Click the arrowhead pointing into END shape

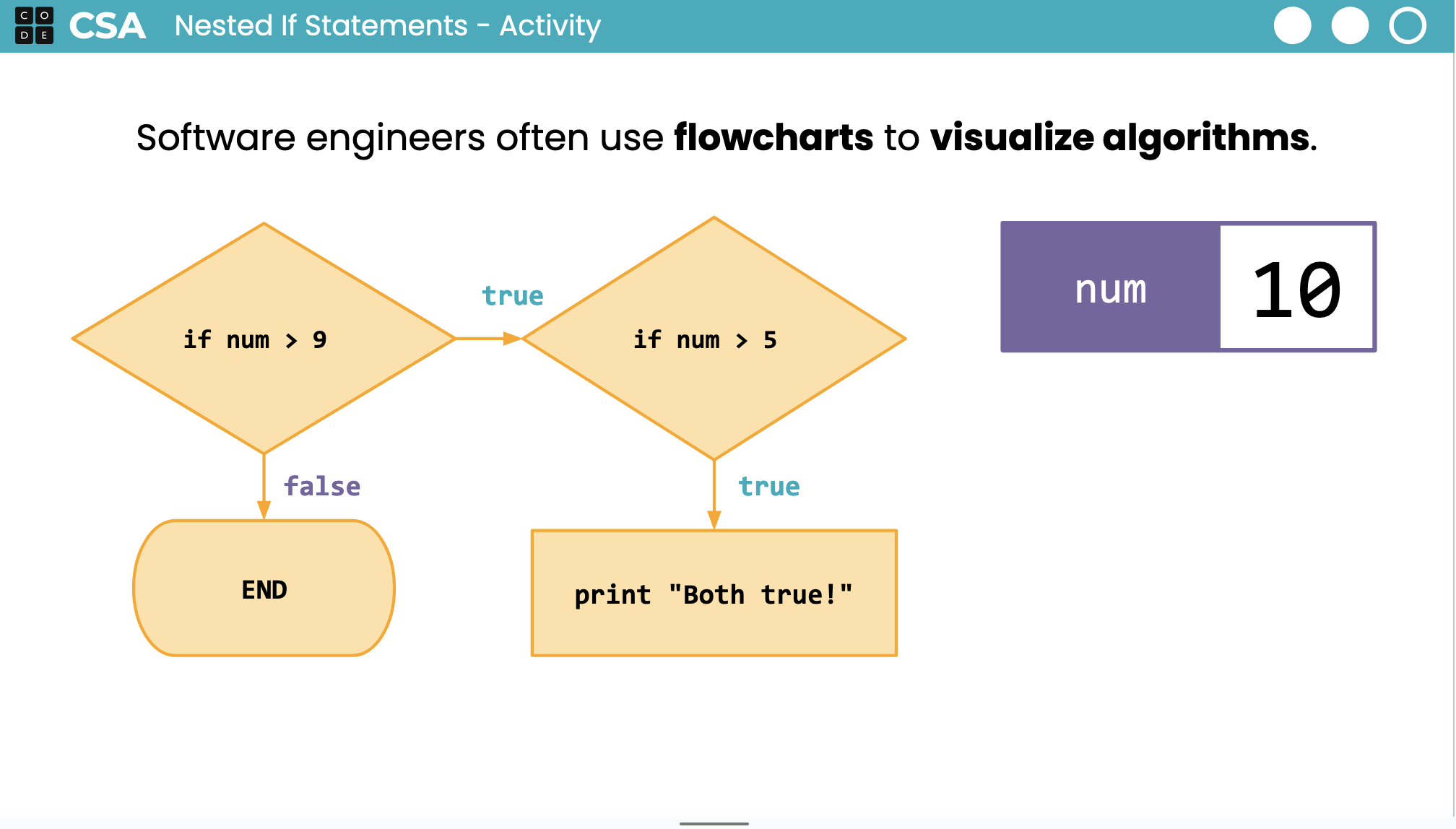tap(264, 509)
